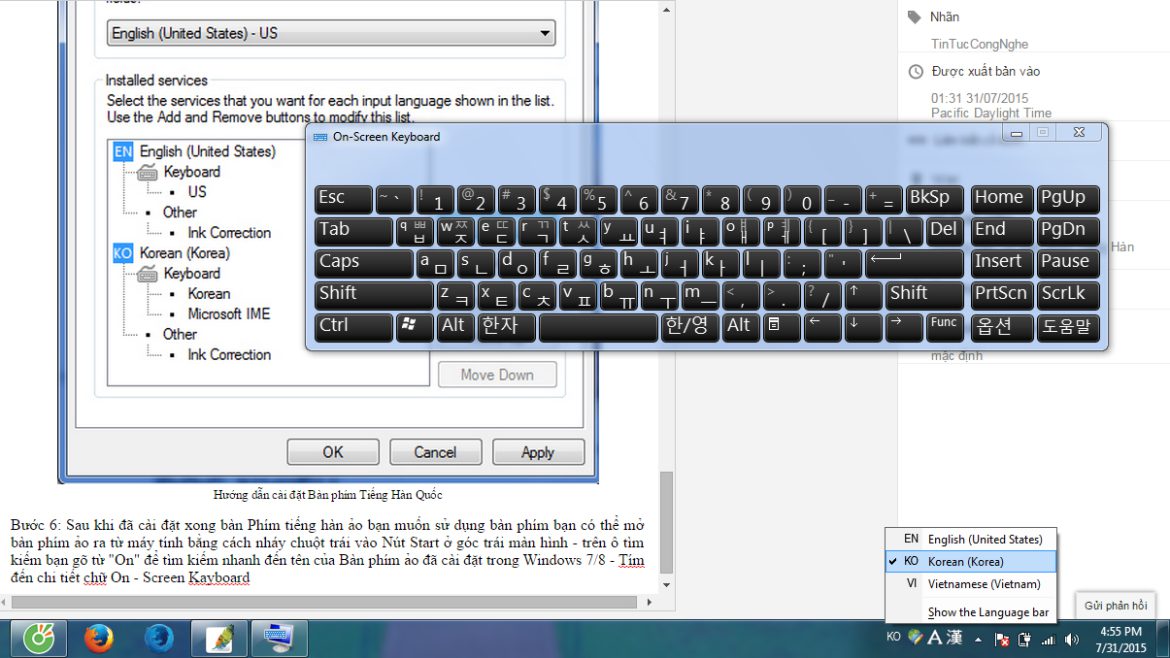Toggle the ScrLk key
The image size is (1170, 658).
1068,294
